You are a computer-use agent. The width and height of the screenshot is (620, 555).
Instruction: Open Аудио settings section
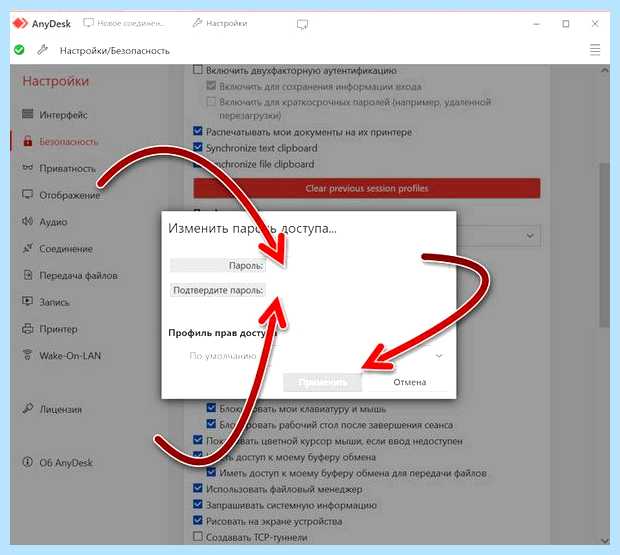[53, 222]
